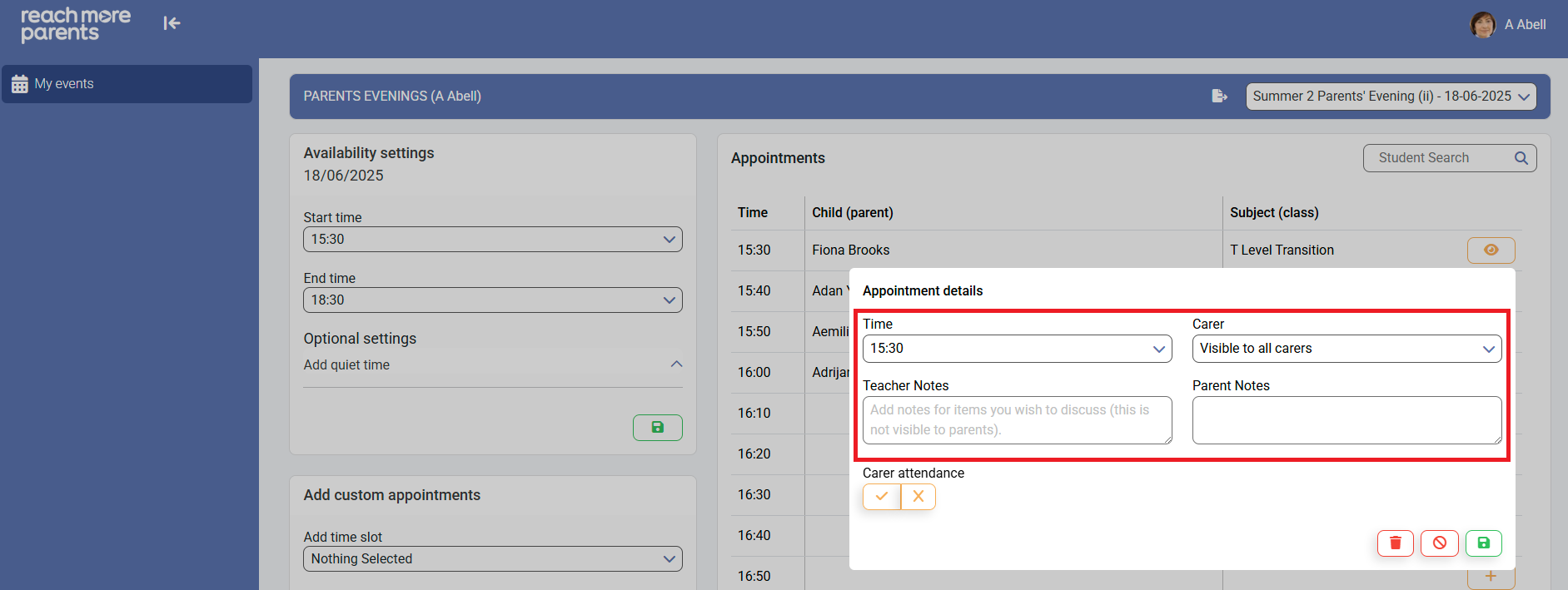
Task: Toggle eye icon for Fiona Brooks appointment
Action: [1491, 250]
